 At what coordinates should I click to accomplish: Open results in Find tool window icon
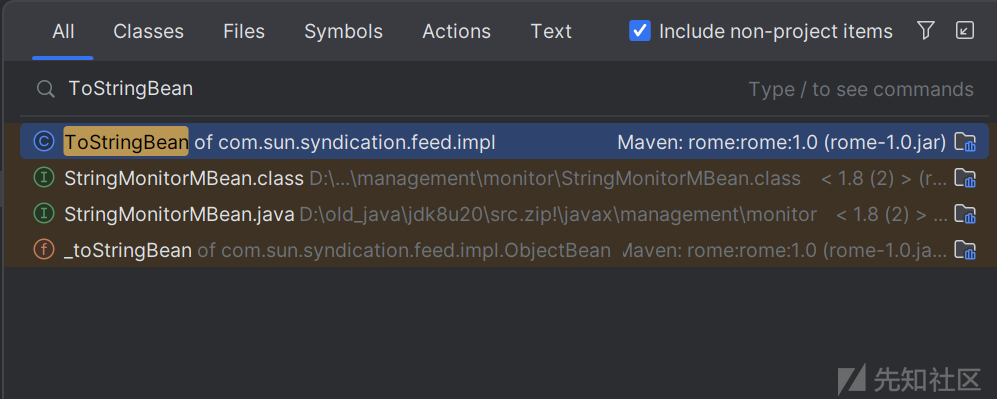pyautogui.click(x=965, y=30)
